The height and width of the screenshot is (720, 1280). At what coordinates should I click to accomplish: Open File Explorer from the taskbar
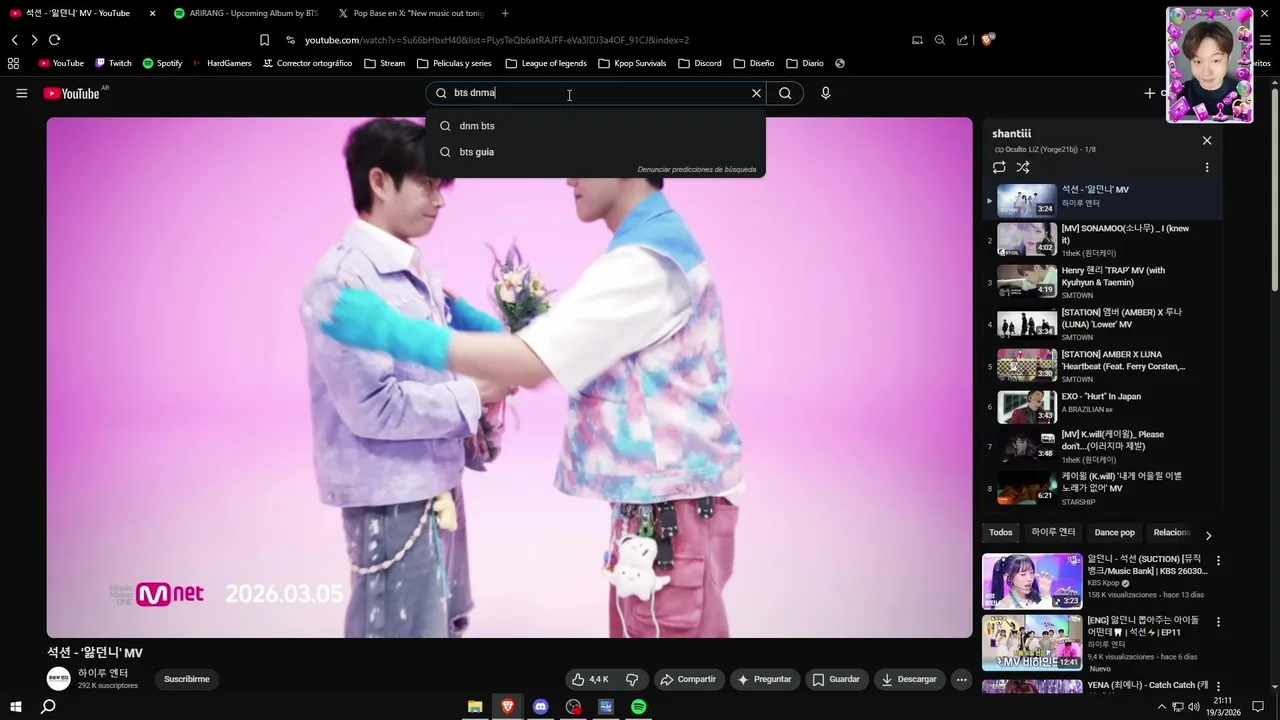[x=475, y=707]
